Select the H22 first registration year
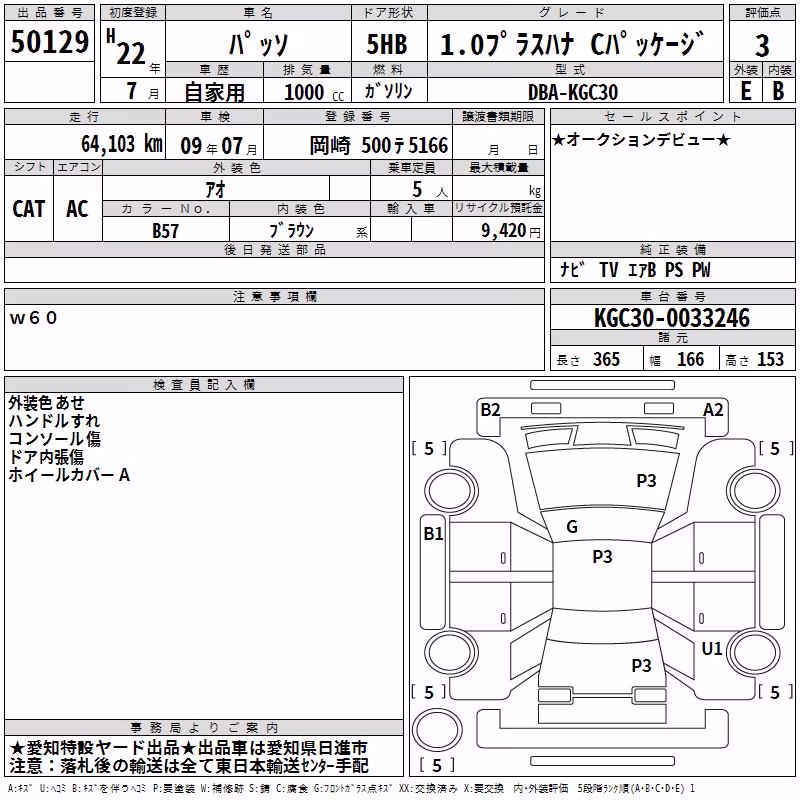Image resolution: width=800 pixels, height=800 pixels. pos(126,47)
